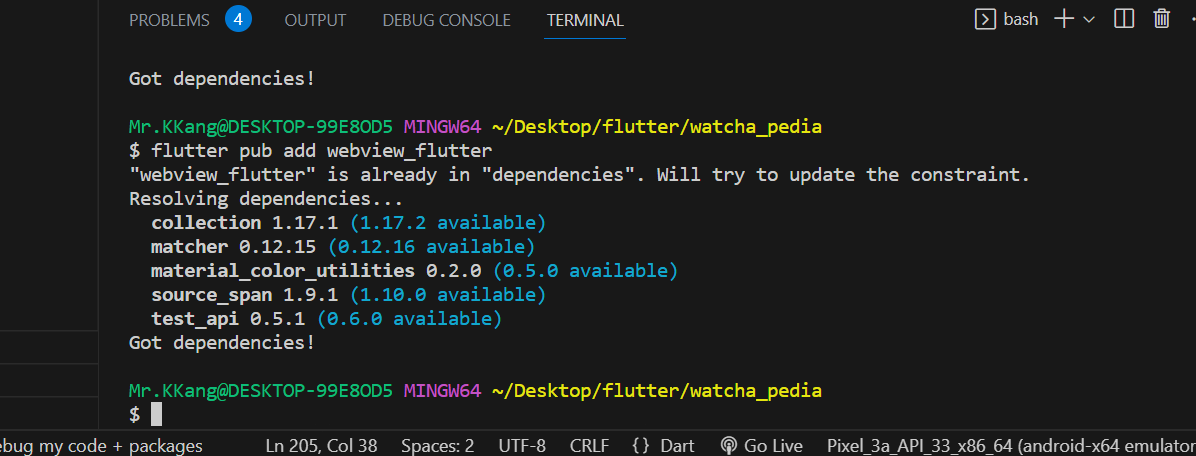Viewport: 1196px width, 456px height.
Task: Switch to the DEBUG CONSOLE tab
Action: pyautogui.click(x=446, y=21)
